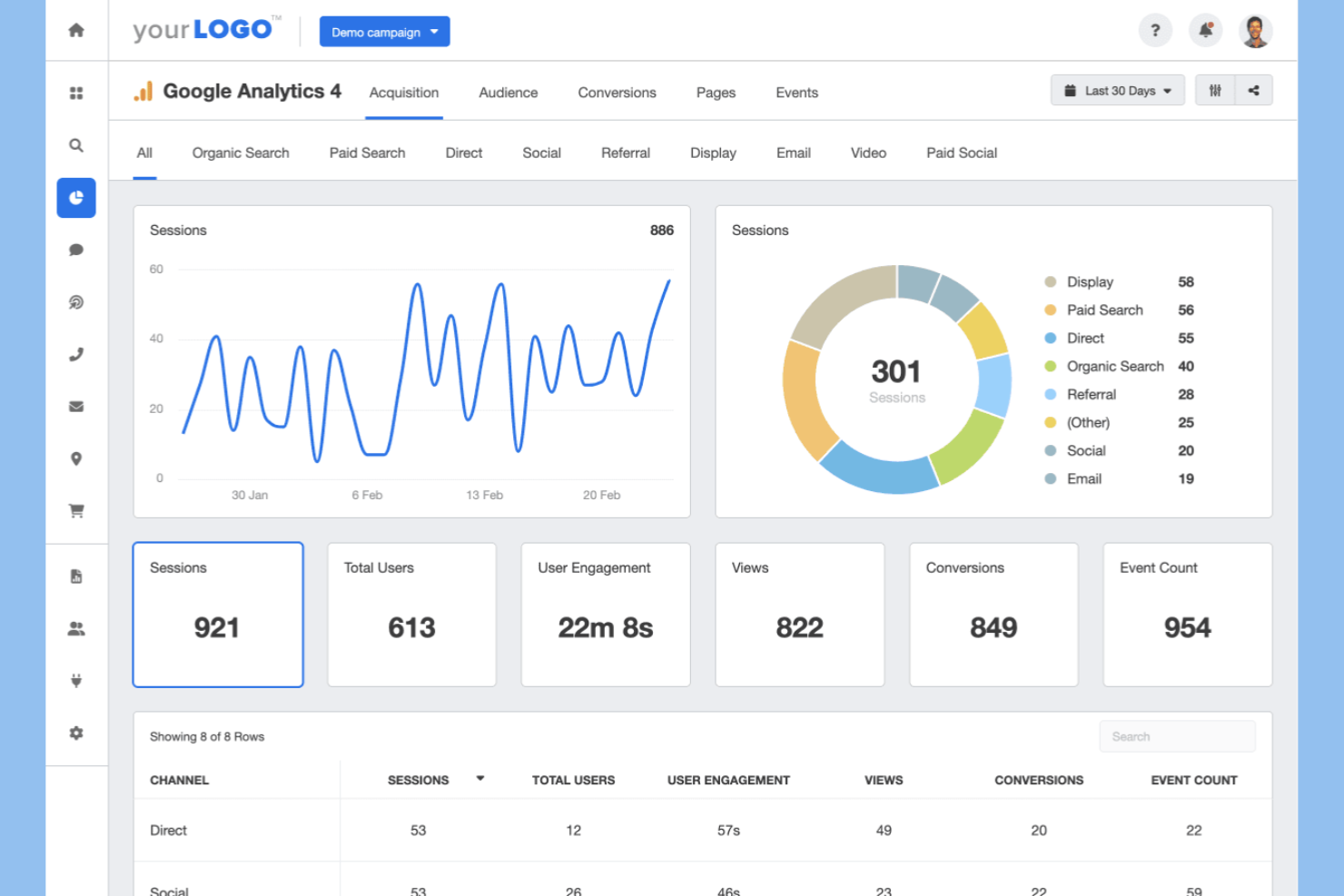Screen dimensions: 1344x896
Task: Open the share icon in the top toolbar
Action: [x=1254, y=90]
